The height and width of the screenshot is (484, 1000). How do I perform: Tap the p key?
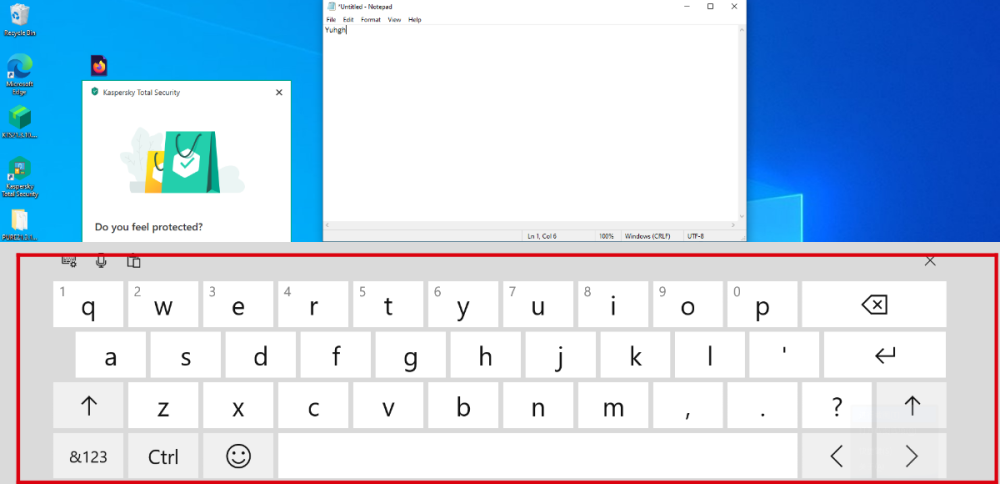pos(763,305)
